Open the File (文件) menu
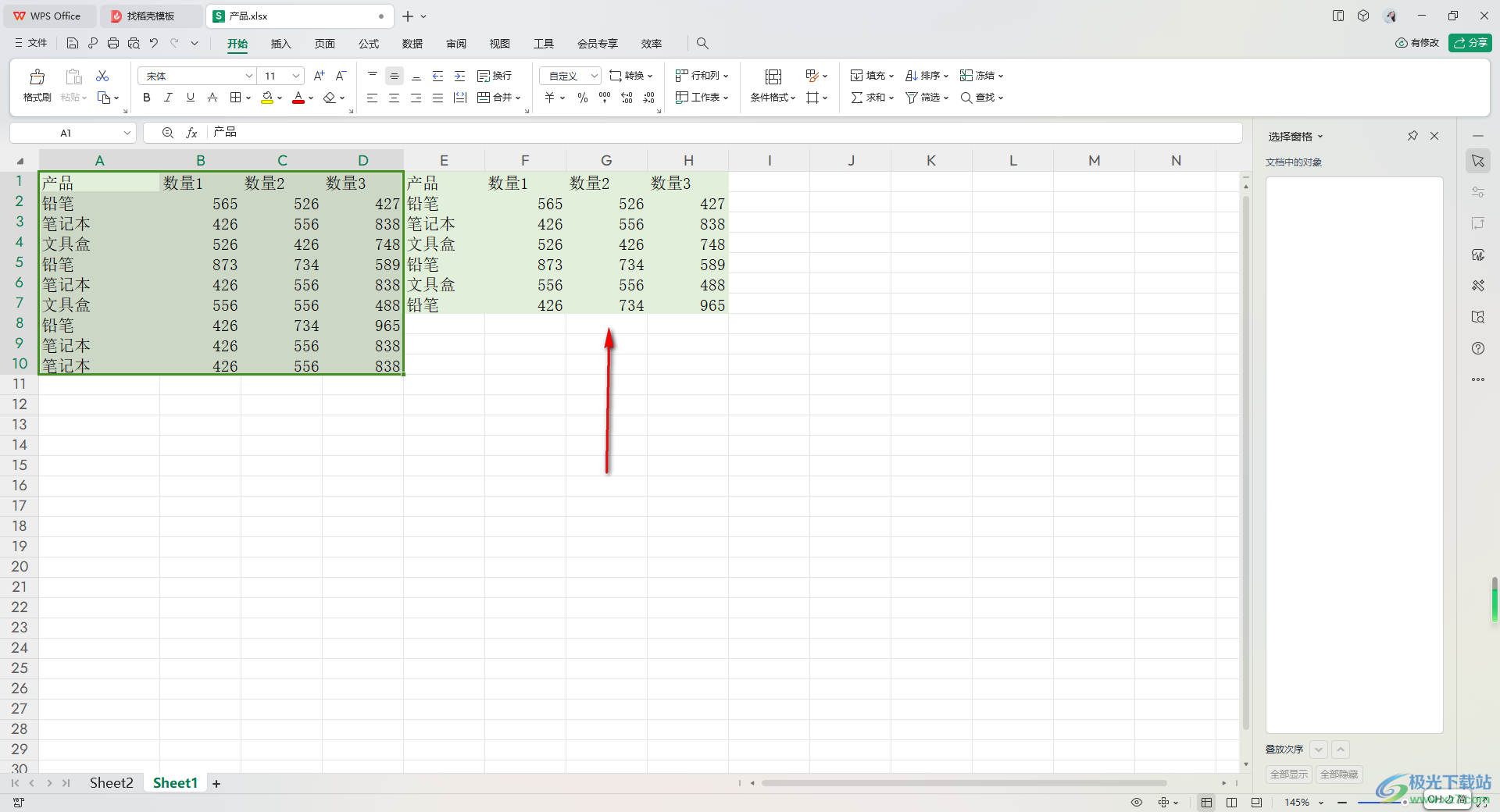Viewport: 1500px width, 812px height. 31,43
